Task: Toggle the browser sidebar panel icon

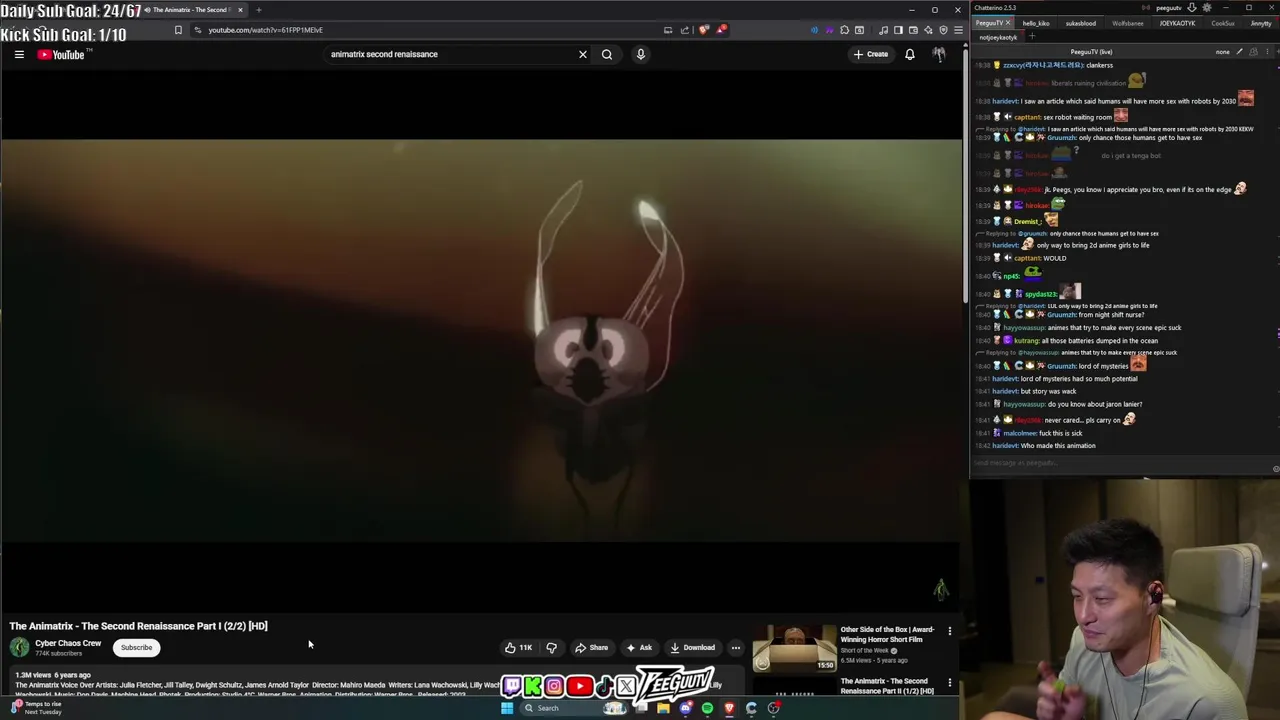Action: tap(898, 30)
